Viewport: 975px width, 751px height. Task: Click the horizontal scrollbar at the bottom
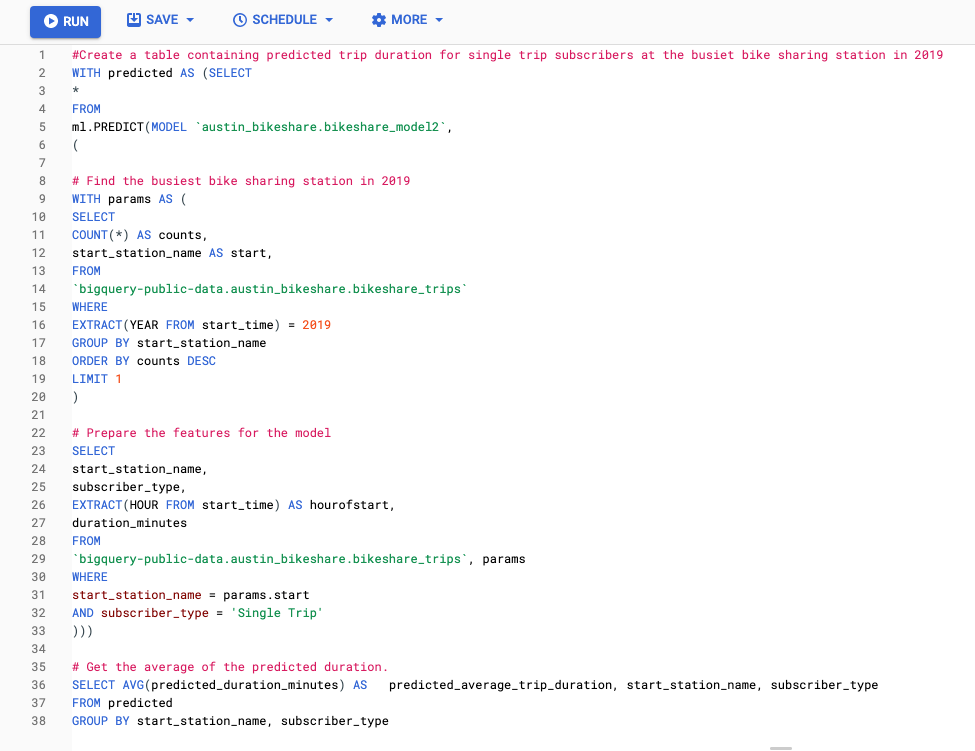783,746
